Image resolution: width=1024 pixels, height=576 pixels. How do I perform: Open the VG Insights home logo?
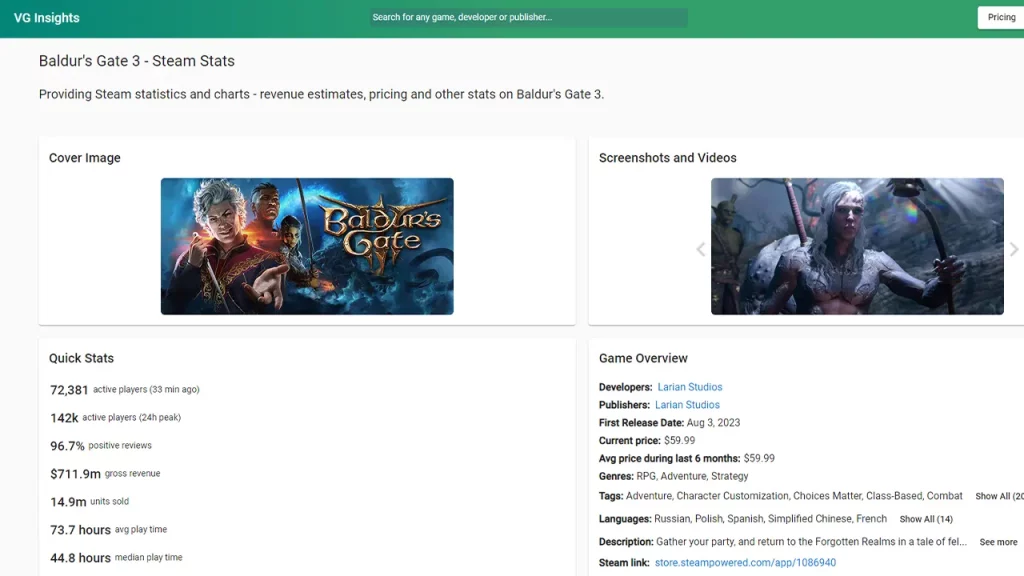pyautogui.click(x=46, y=18)
